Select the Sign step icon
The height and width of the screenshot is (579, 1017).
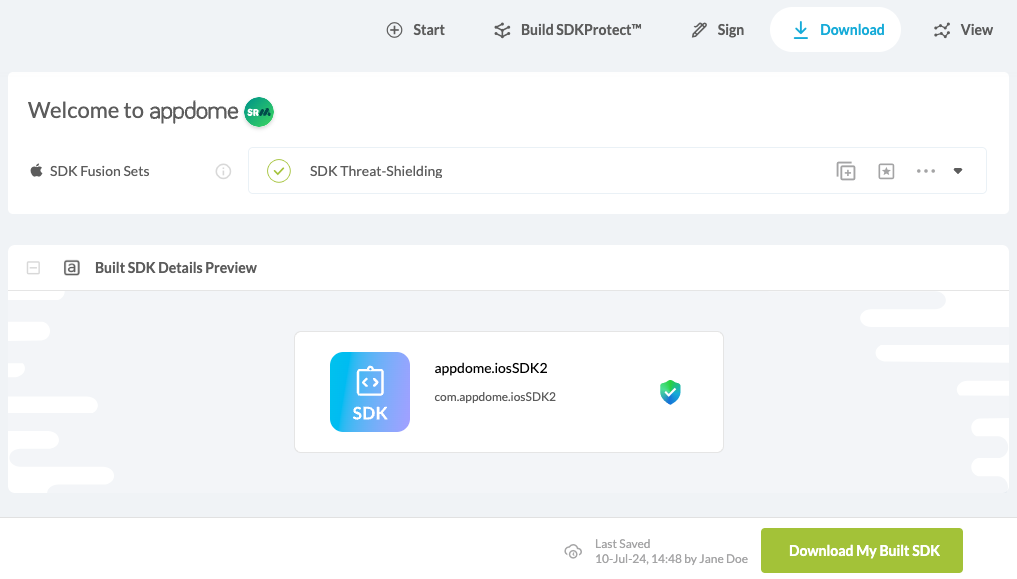pos(698,30)
